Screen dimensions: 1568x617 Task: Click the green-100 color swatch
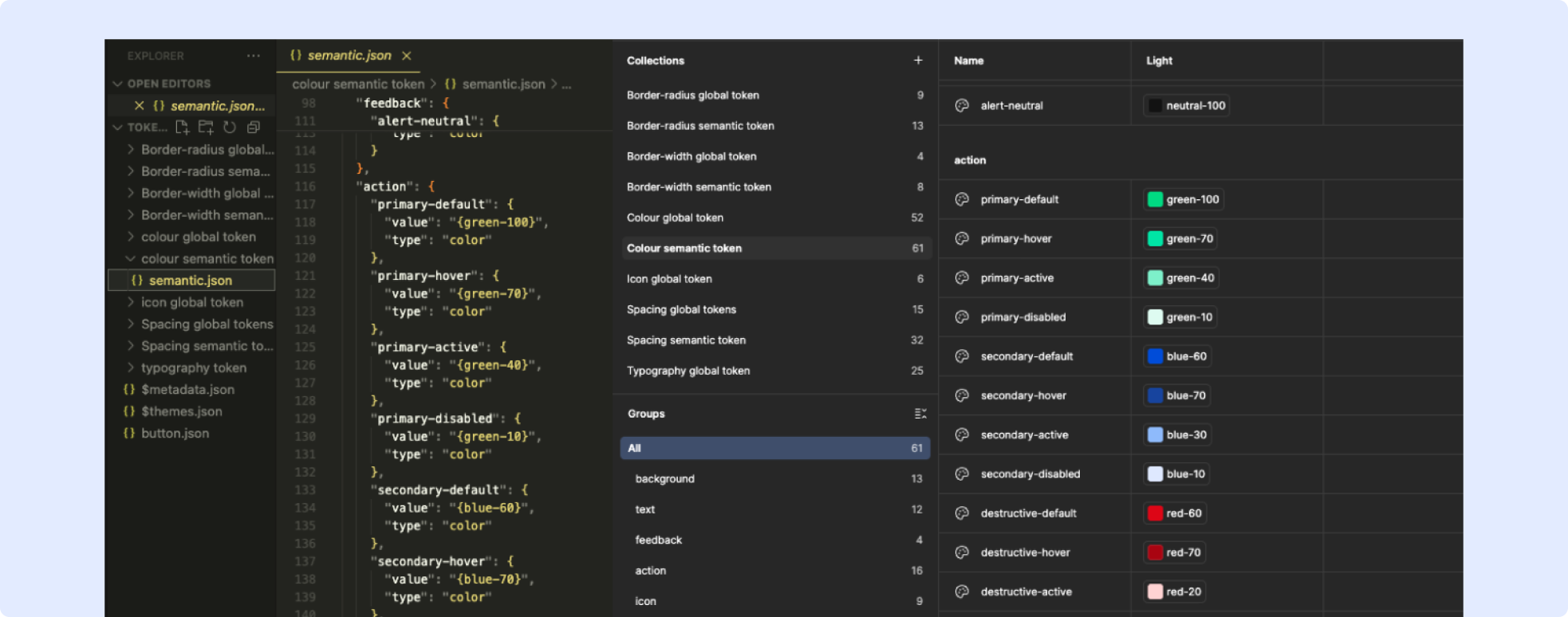pyautogui.click(x=1155, y=199)
